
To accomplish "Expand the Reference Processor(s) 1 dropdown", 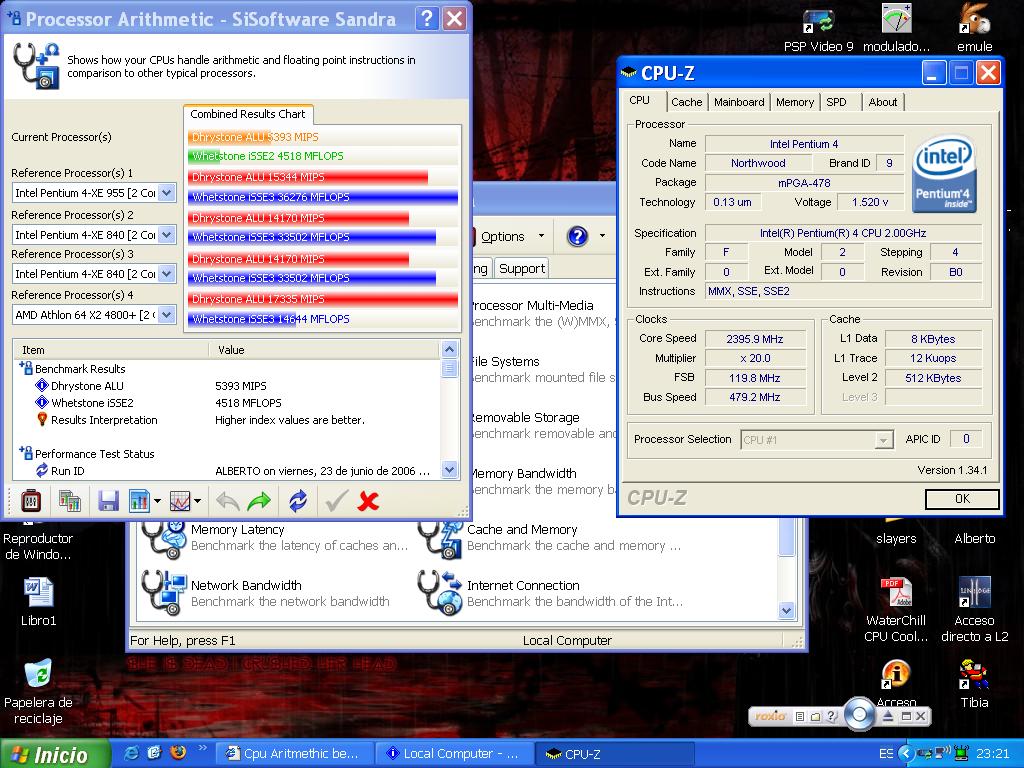I will 167,193.
